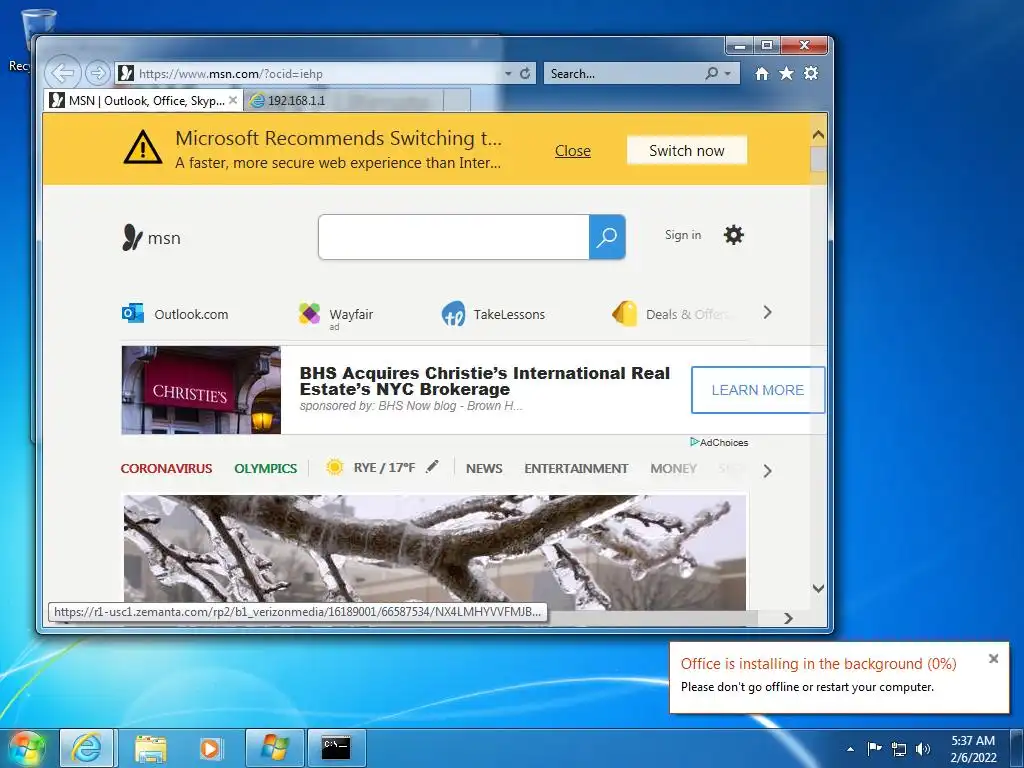
Task: Click the magnifier icon in browser search box
Action: pos(712,73)
